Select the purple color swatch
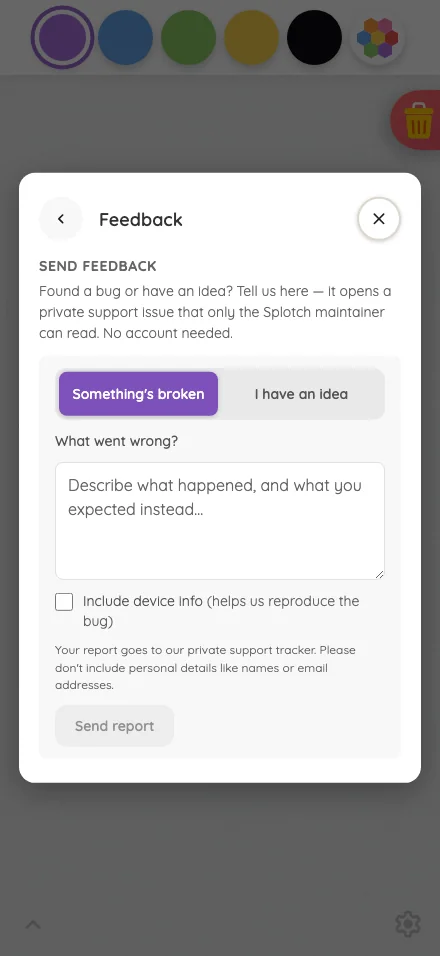 [x=62, y=37]
